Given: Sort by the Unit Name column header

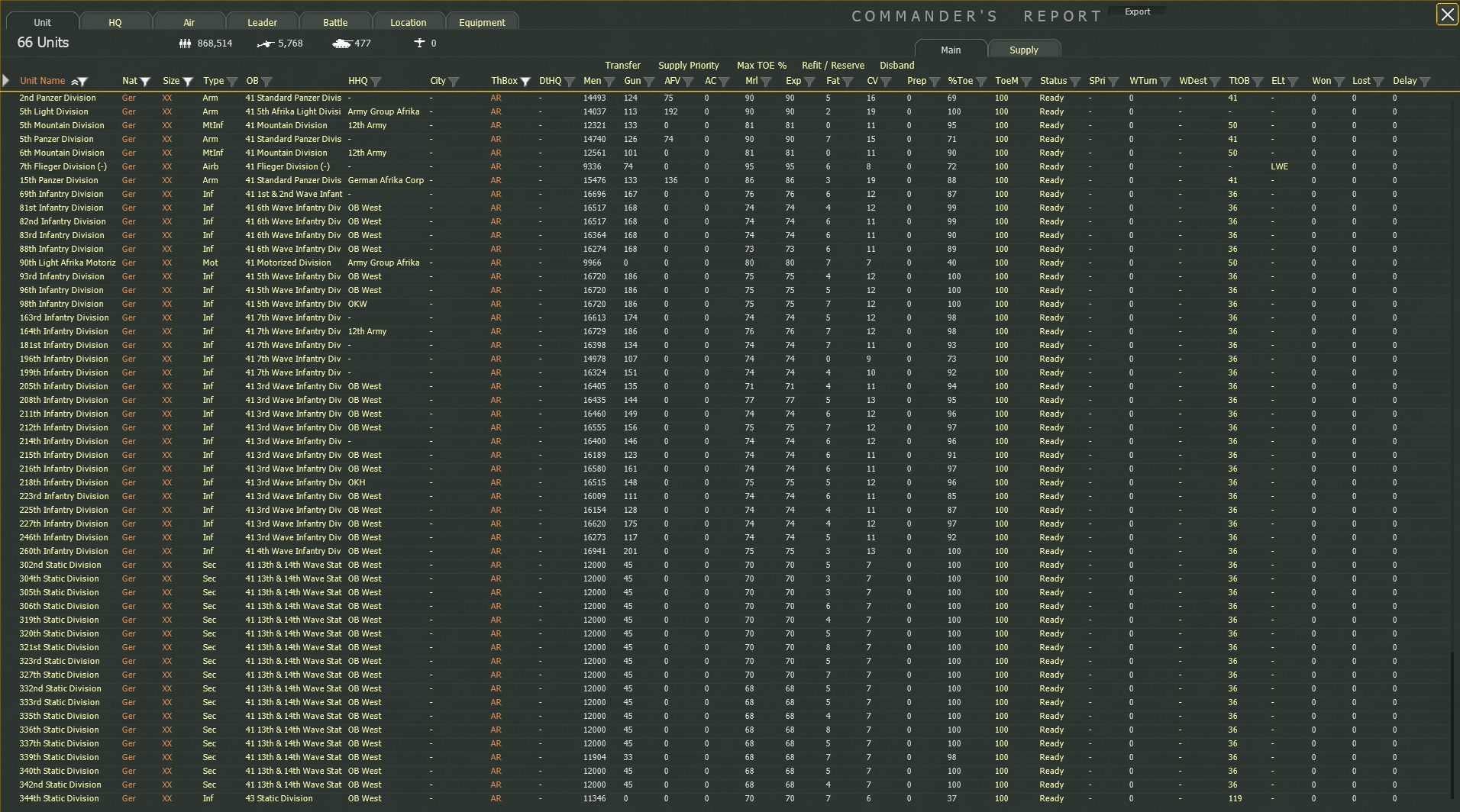Looking at the screenshot, I should coord(43,81).
